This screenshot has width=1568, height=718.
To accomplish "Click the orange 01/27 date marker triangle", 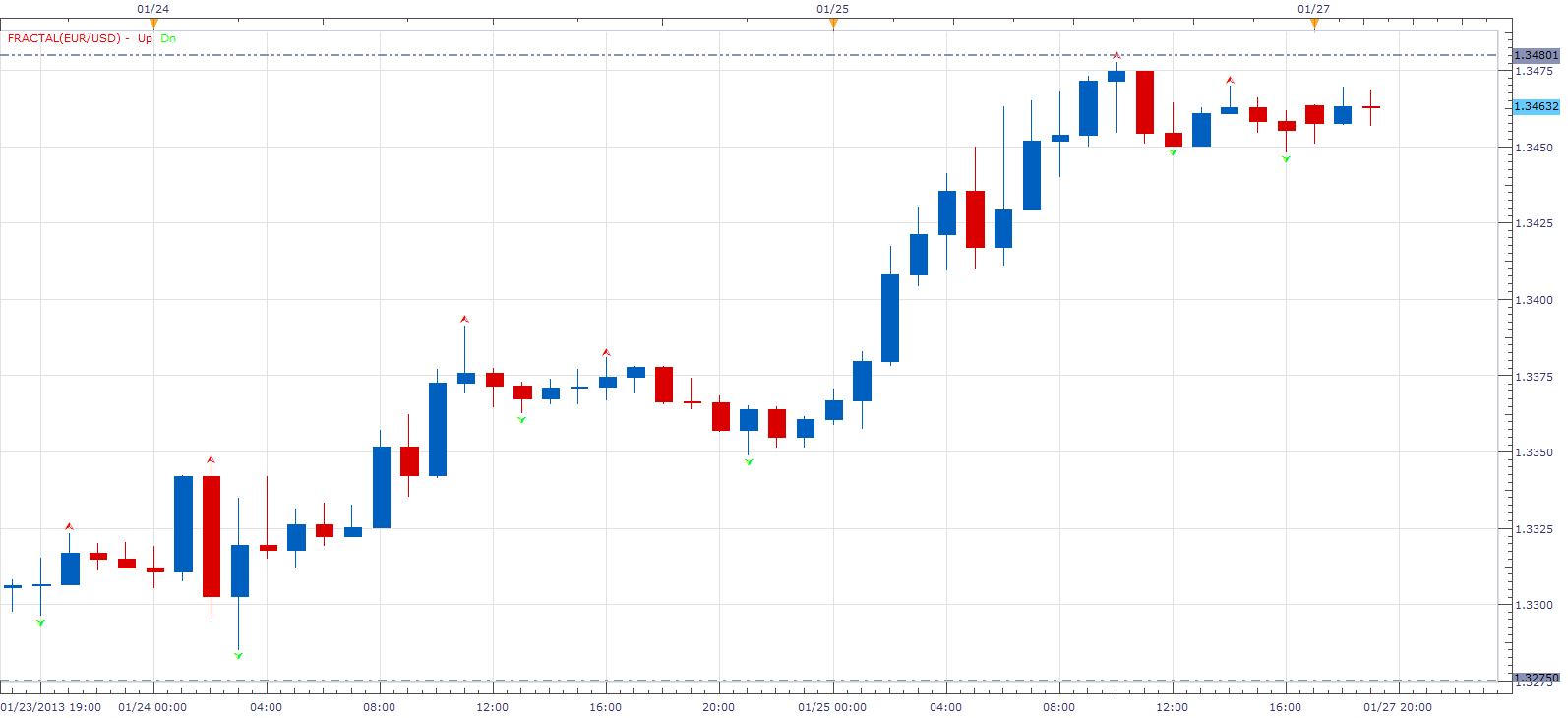I will point(1314,24).
